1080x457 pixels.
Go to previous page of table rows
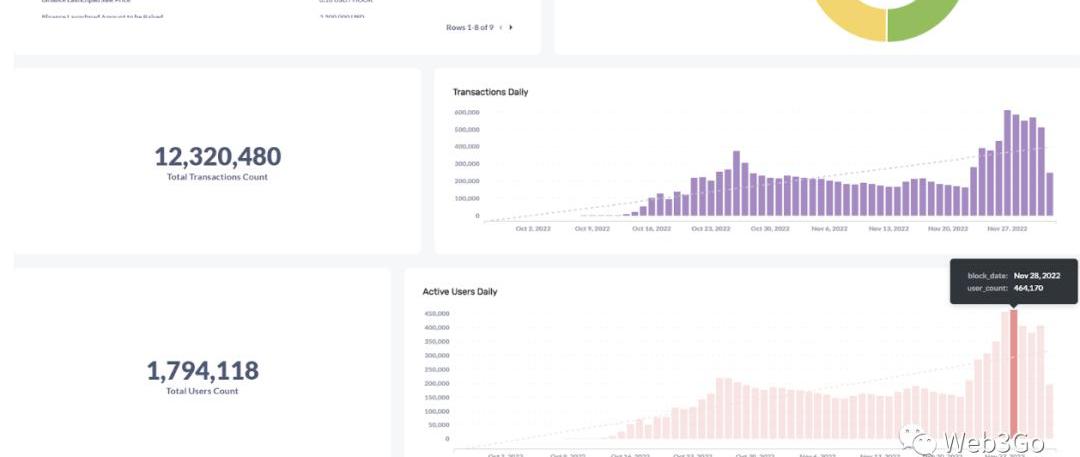501,27
